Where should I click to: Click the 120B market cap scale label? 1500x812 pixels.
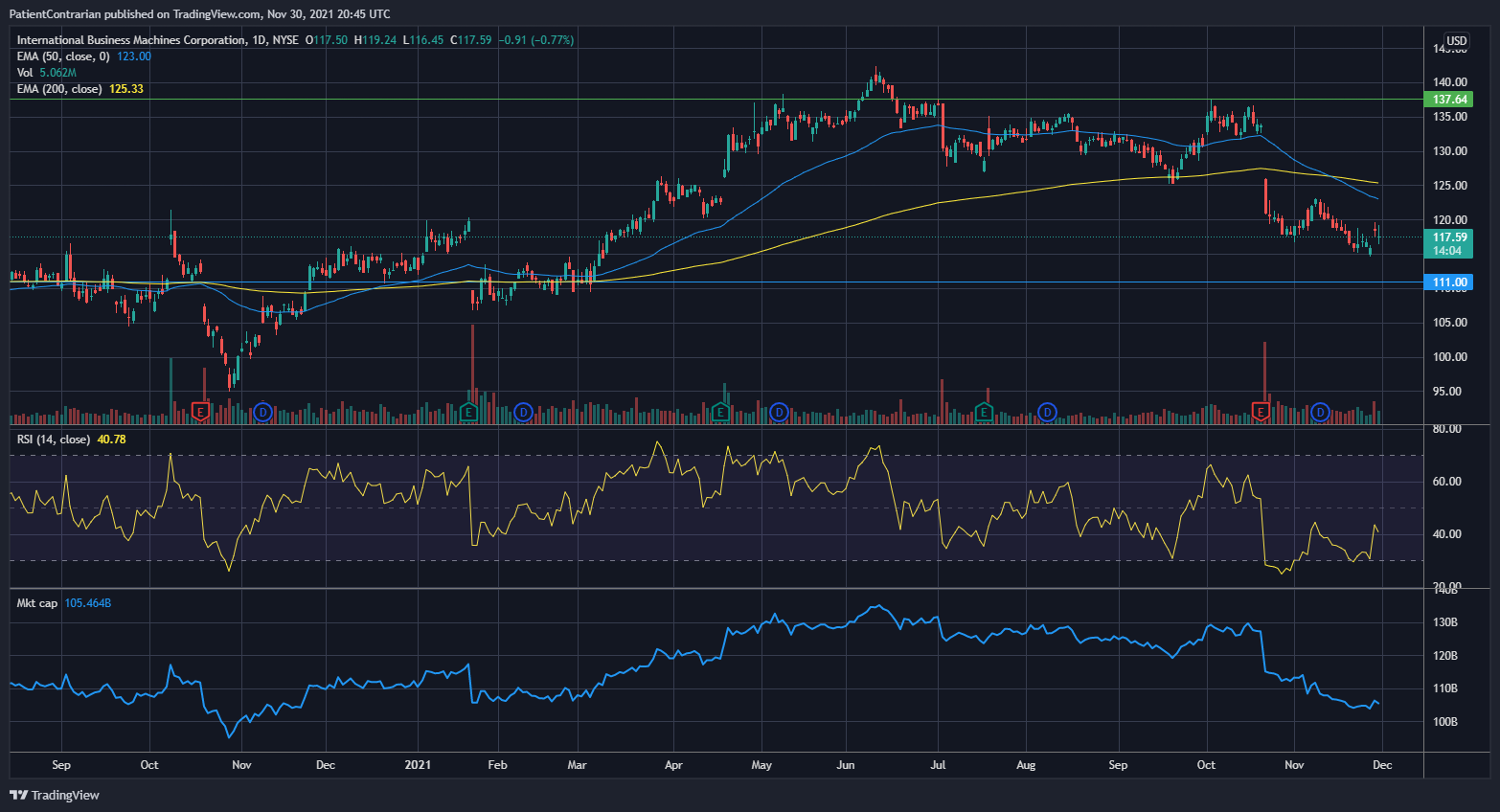pyautogui.click(x=1445, y=656)
